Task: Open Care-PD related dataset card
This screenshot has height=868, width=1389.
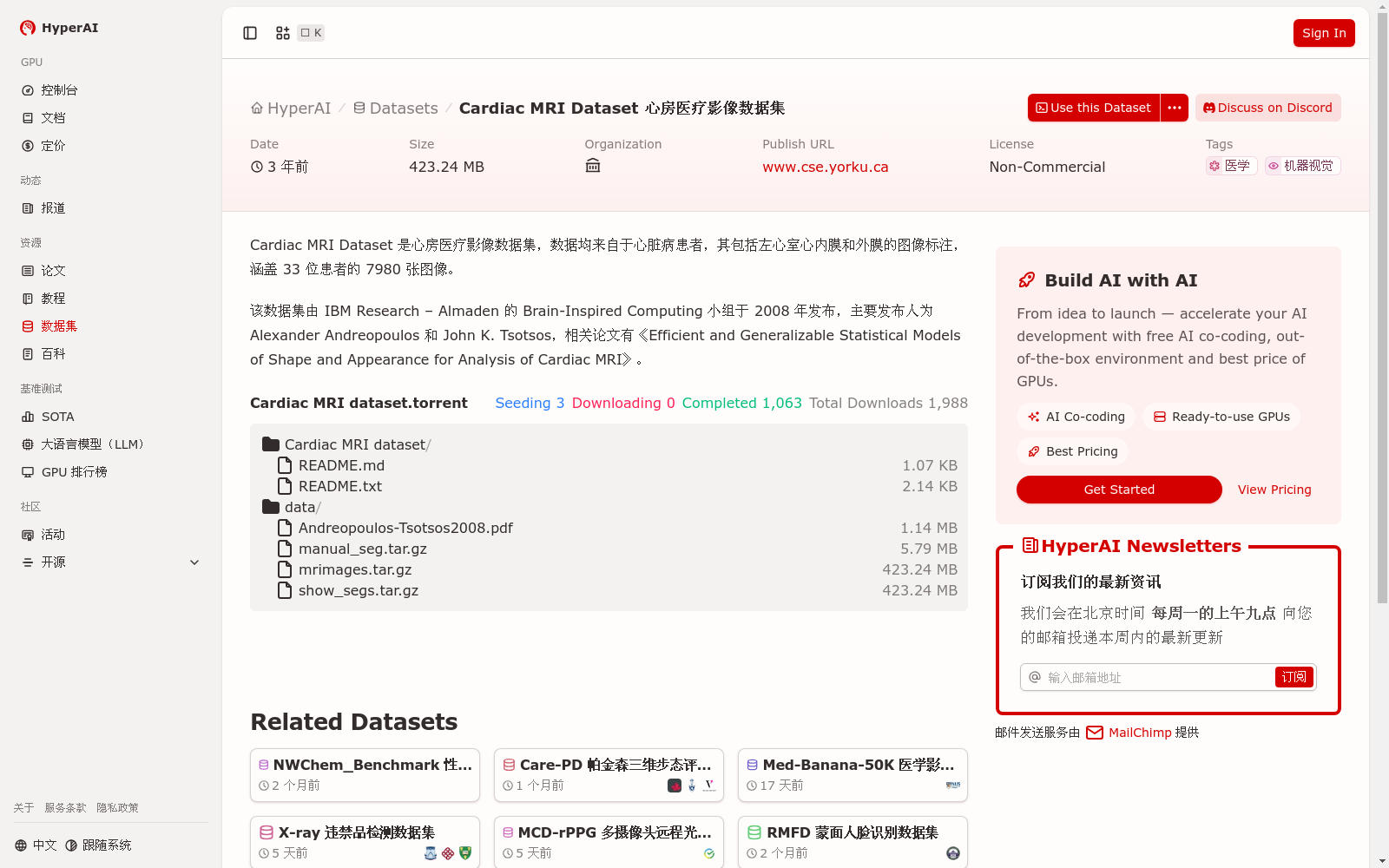Action: [609, 775]
